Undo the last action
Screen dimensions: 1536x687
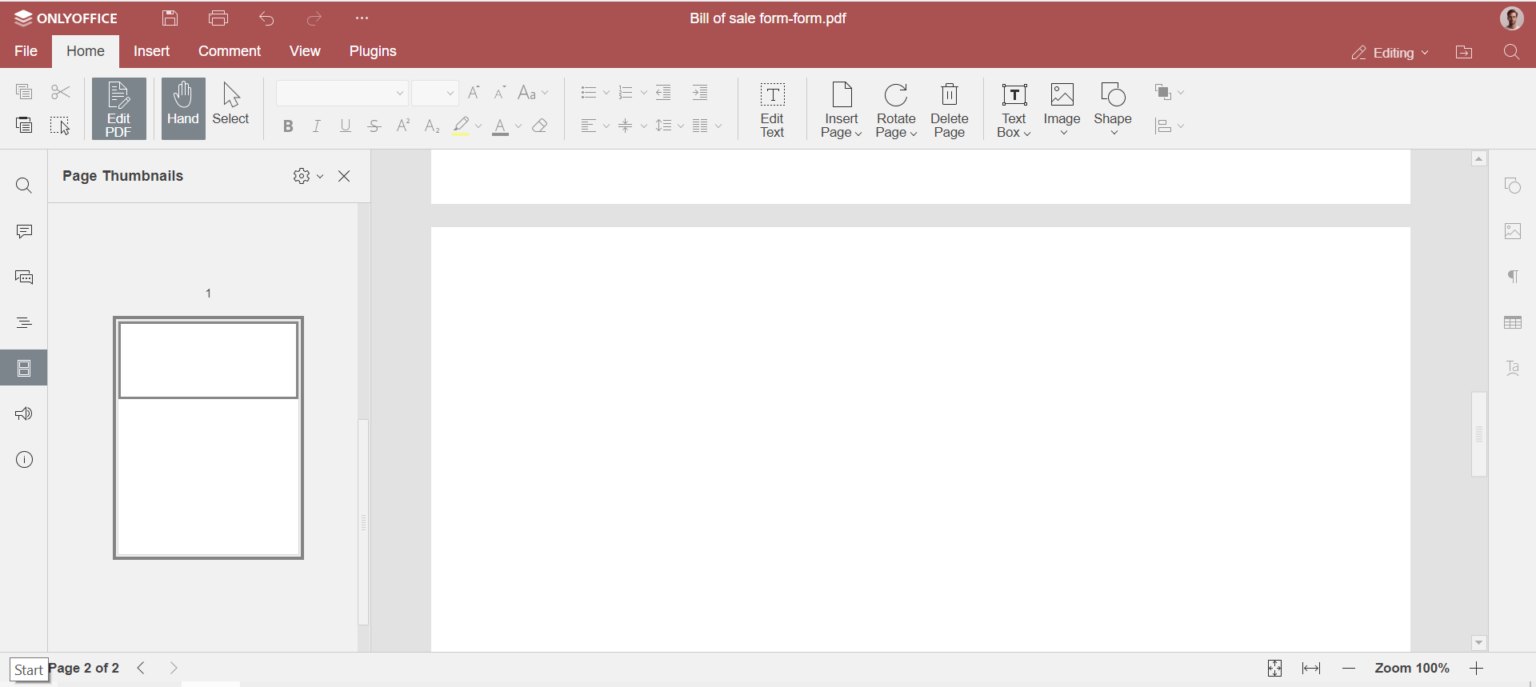pos(266,18)
